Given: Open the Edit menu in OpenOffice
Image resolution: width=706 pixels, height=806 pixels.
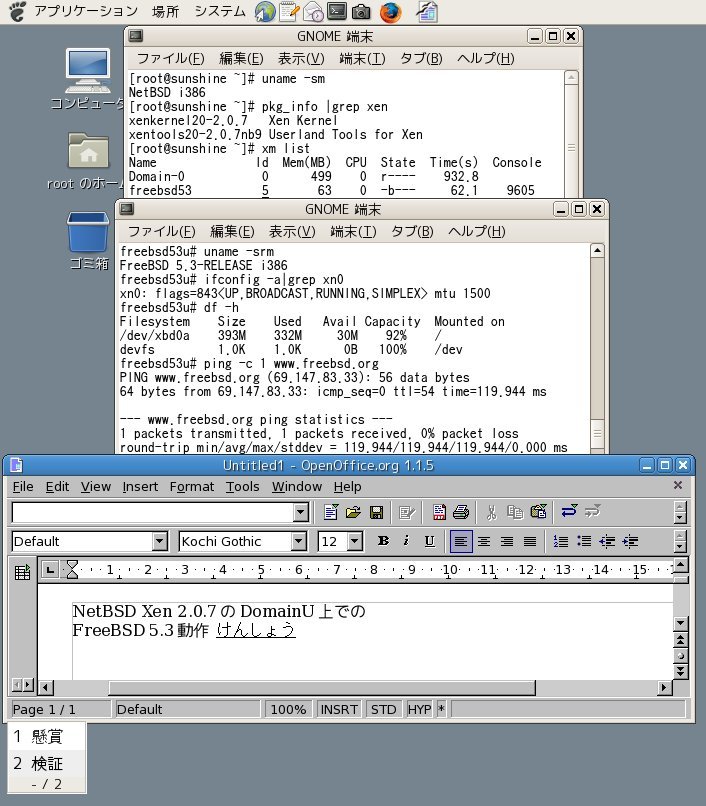Looking at the screenshot, I should (57, 486).
